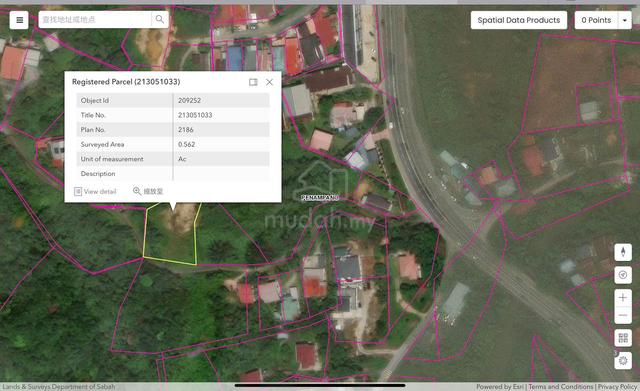Open Spatial Data Products
Viewport: 640px width, 391px height.
tap(518, 20)
